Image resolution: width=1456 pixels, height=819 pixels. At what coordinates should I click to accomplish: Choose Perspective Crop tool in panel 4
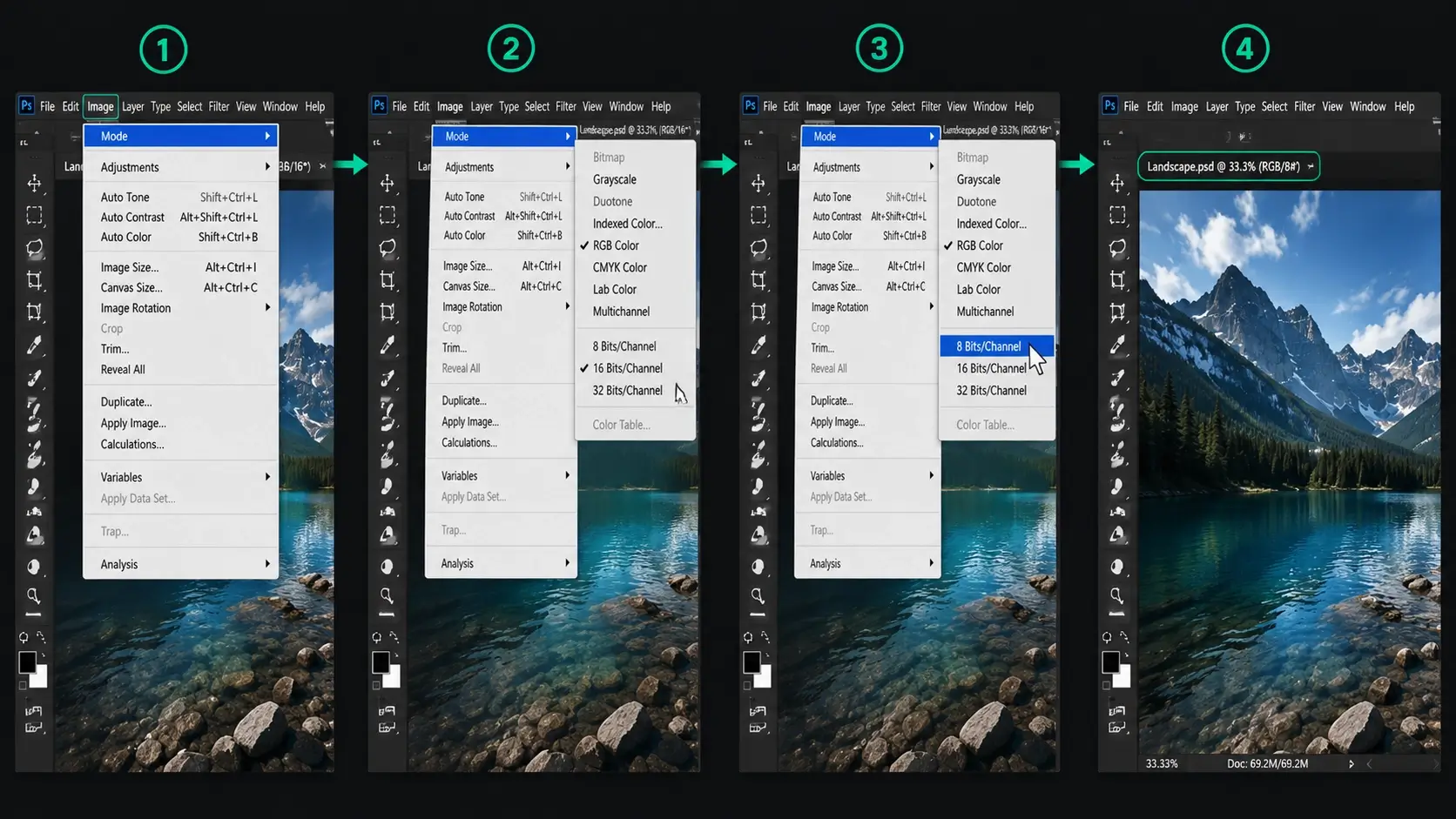pyautogui.click(x=1117, y=312)
